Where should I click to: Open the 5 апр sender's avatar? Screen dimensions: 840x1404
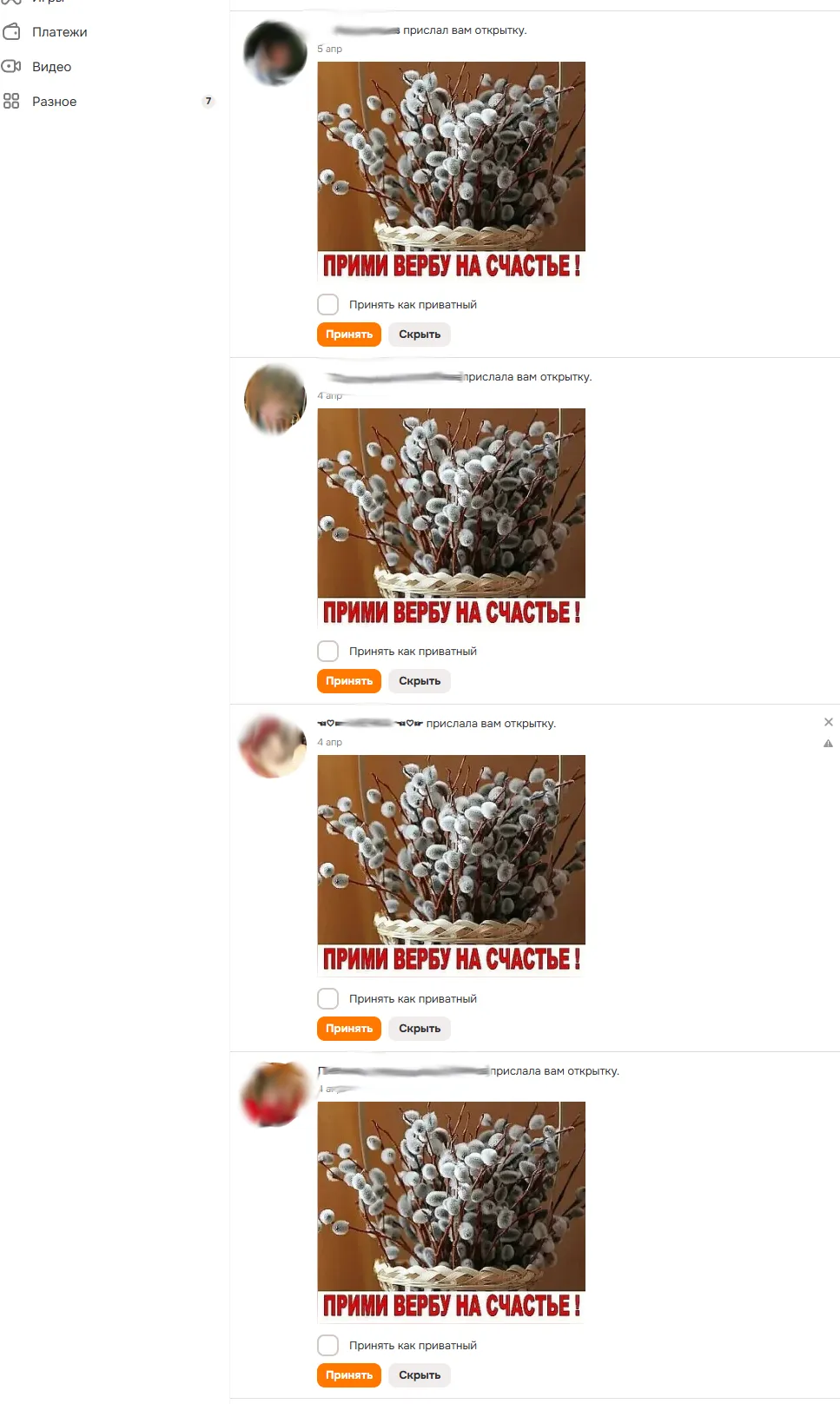(275, 53)
